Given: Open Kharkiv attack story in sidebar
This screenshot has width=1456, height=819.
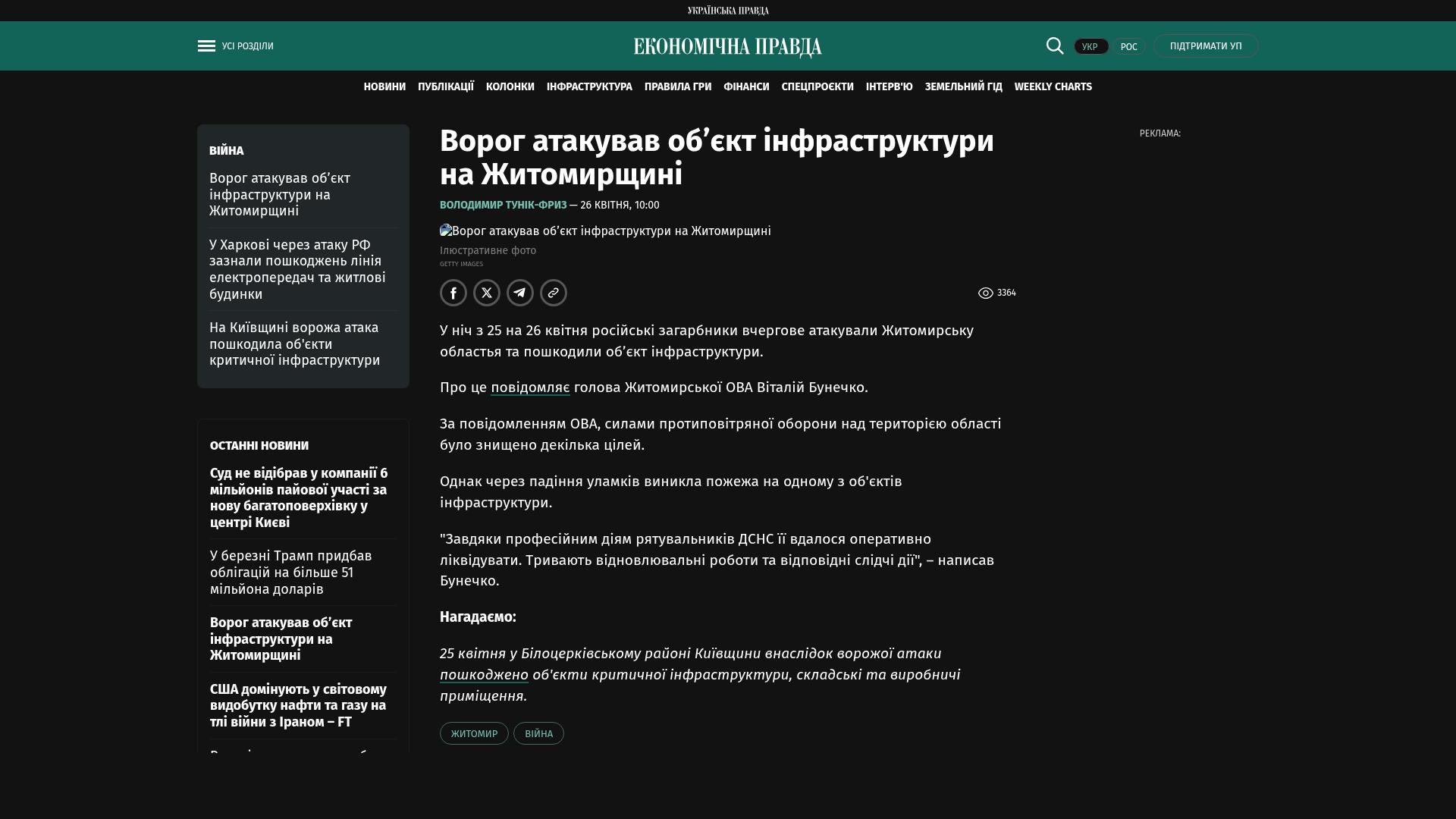Looking at the screenshot, I should click(297, 269).
